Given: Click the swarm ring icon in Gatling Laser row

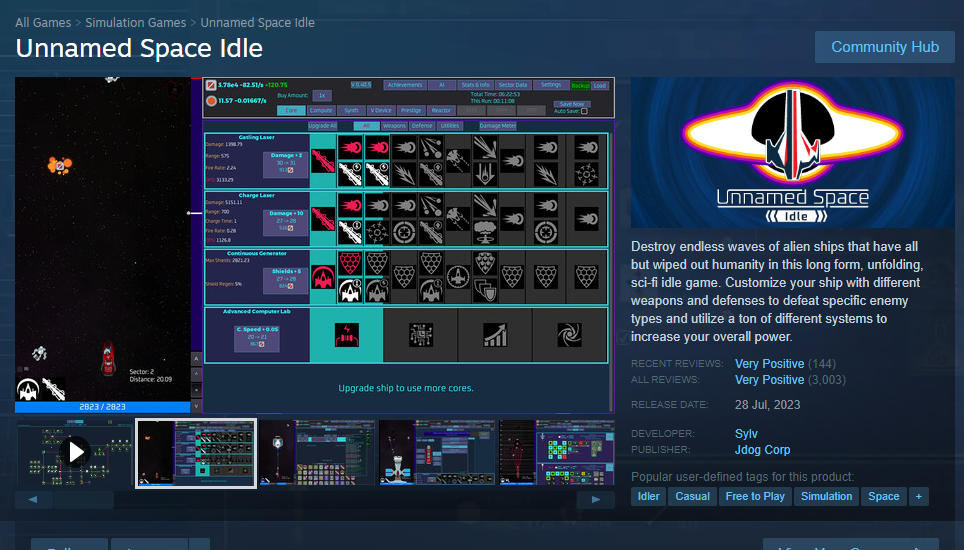Looking at the screenshot, I should tap(586, 175).
